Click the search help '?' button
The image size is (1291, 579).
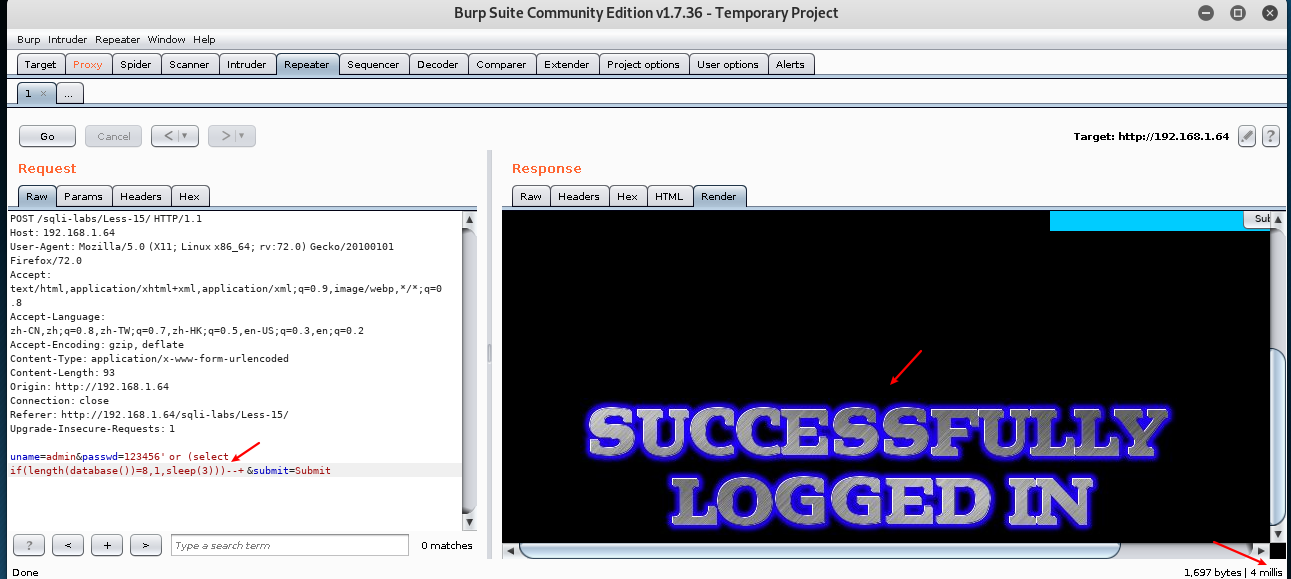(29, 545)
